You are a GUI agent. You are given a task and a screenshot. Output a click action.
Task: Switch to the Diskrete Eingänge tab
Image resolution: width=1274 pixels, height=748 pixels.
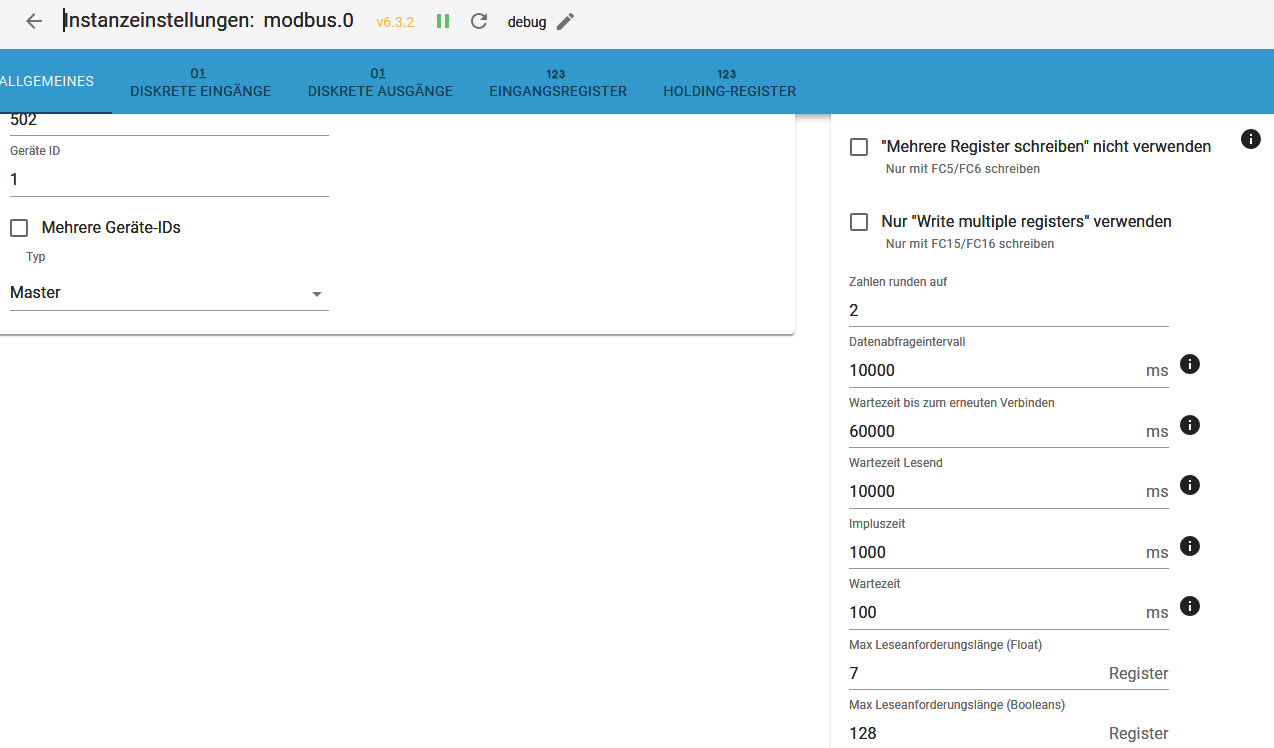[x=200, y=82]
